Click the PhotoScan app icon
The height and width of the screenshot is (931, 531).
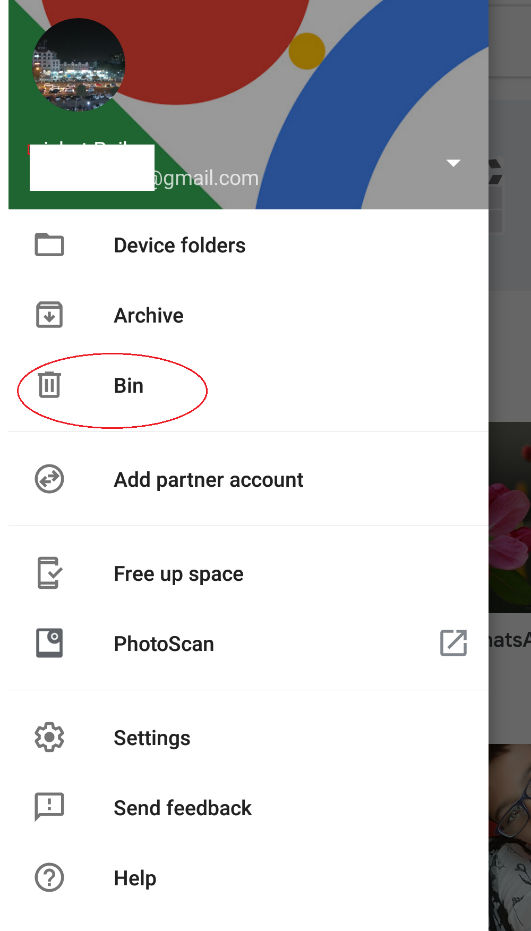49,643
